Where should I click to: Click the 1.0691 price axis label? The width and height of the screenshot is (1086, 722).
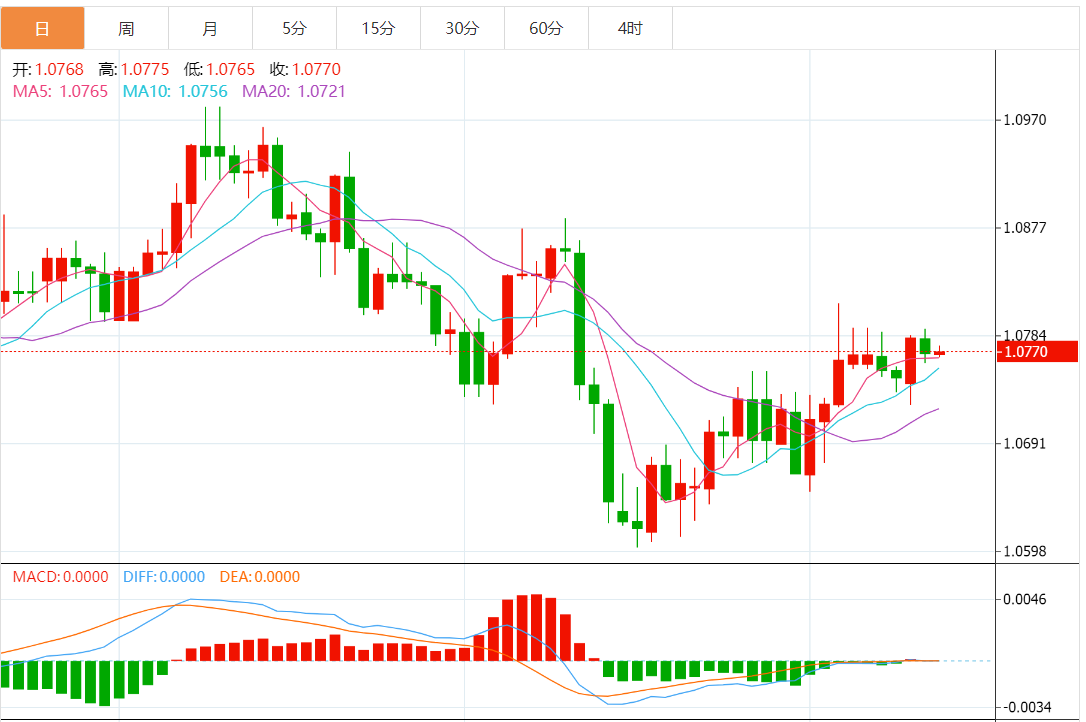pyautogui.click(x=1025, y=443)
